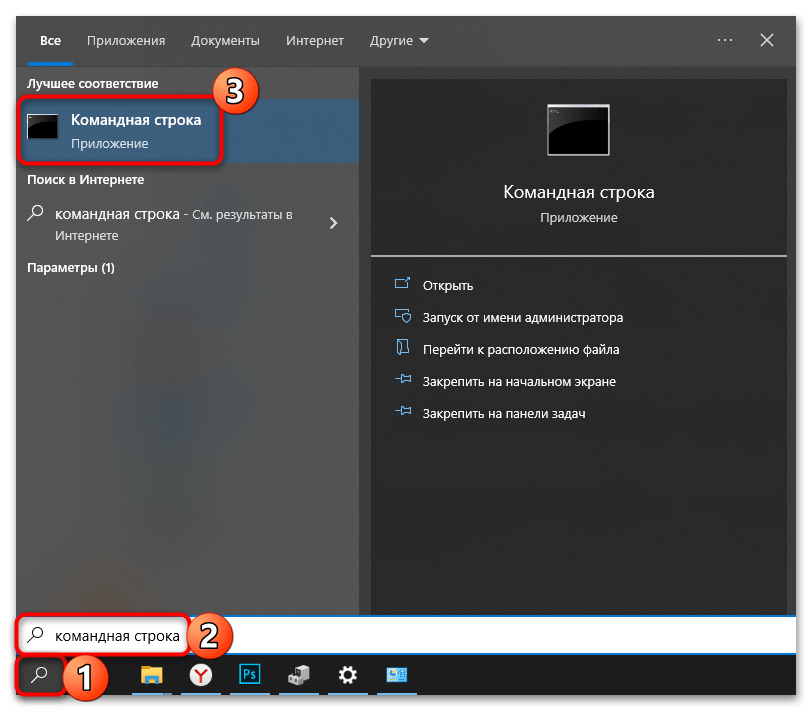The width and height of the screenshot is (812, 711).
Task: Select the Интернет search filter tab
Action: tap(314, 40)
